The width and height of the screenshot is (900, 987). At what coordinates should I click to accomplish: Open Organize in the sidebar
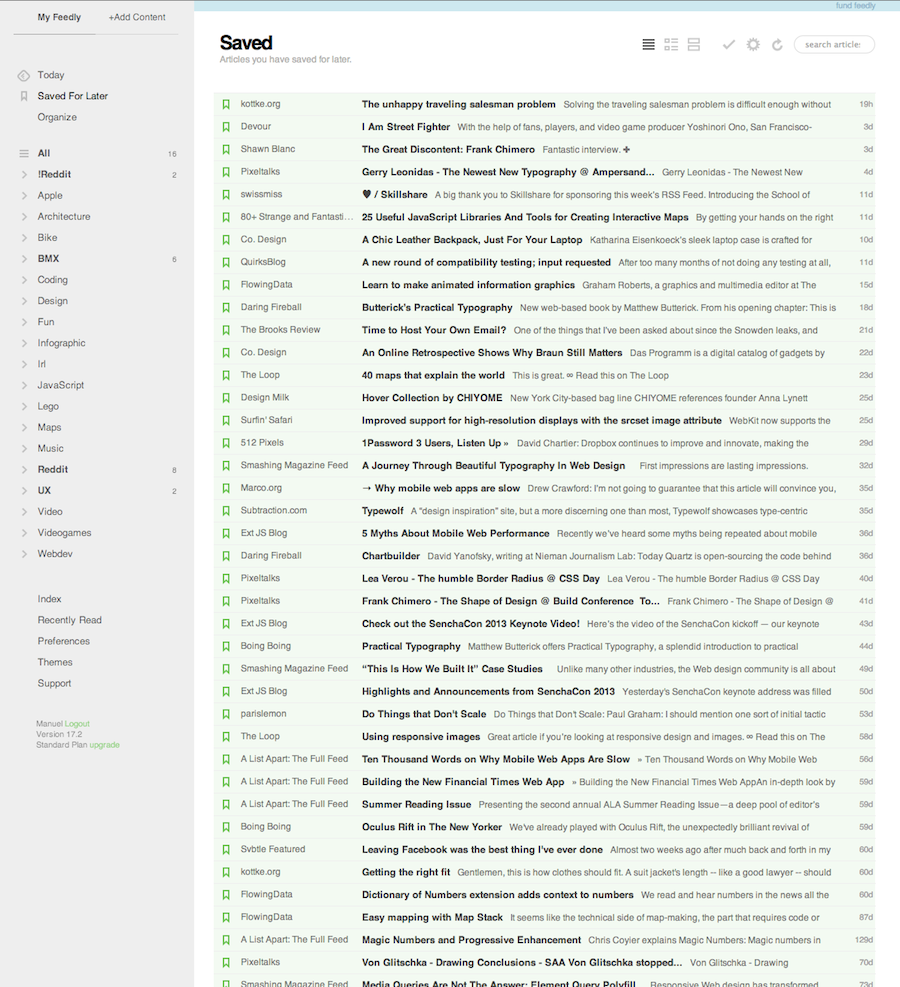tap(57, 117)
